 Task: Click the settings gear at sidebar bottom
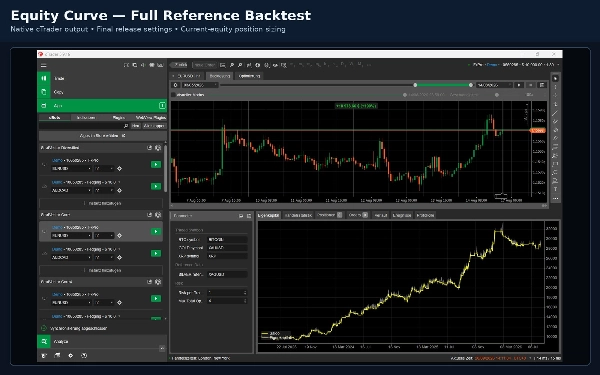(x=70, y=355)
